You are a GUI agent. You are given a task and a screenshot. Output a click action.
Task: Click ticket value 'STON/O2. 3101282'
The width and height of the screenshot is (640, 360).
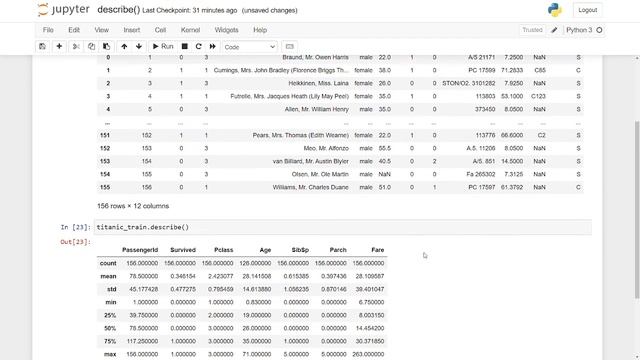[469, 83]
